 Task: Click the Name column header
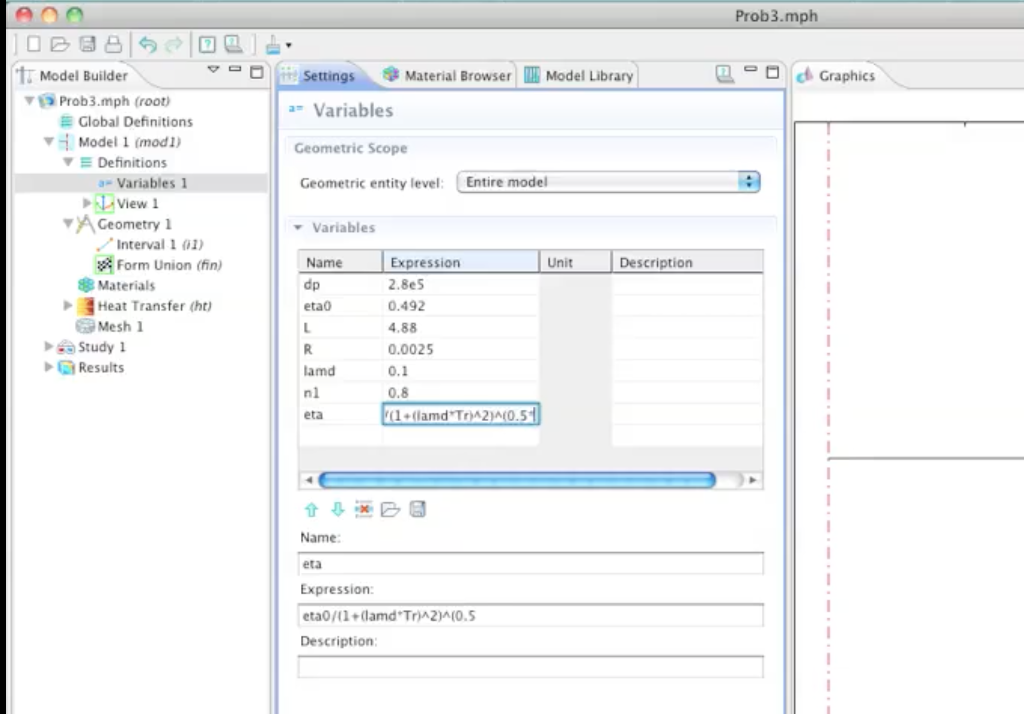(x=340, y=263)
